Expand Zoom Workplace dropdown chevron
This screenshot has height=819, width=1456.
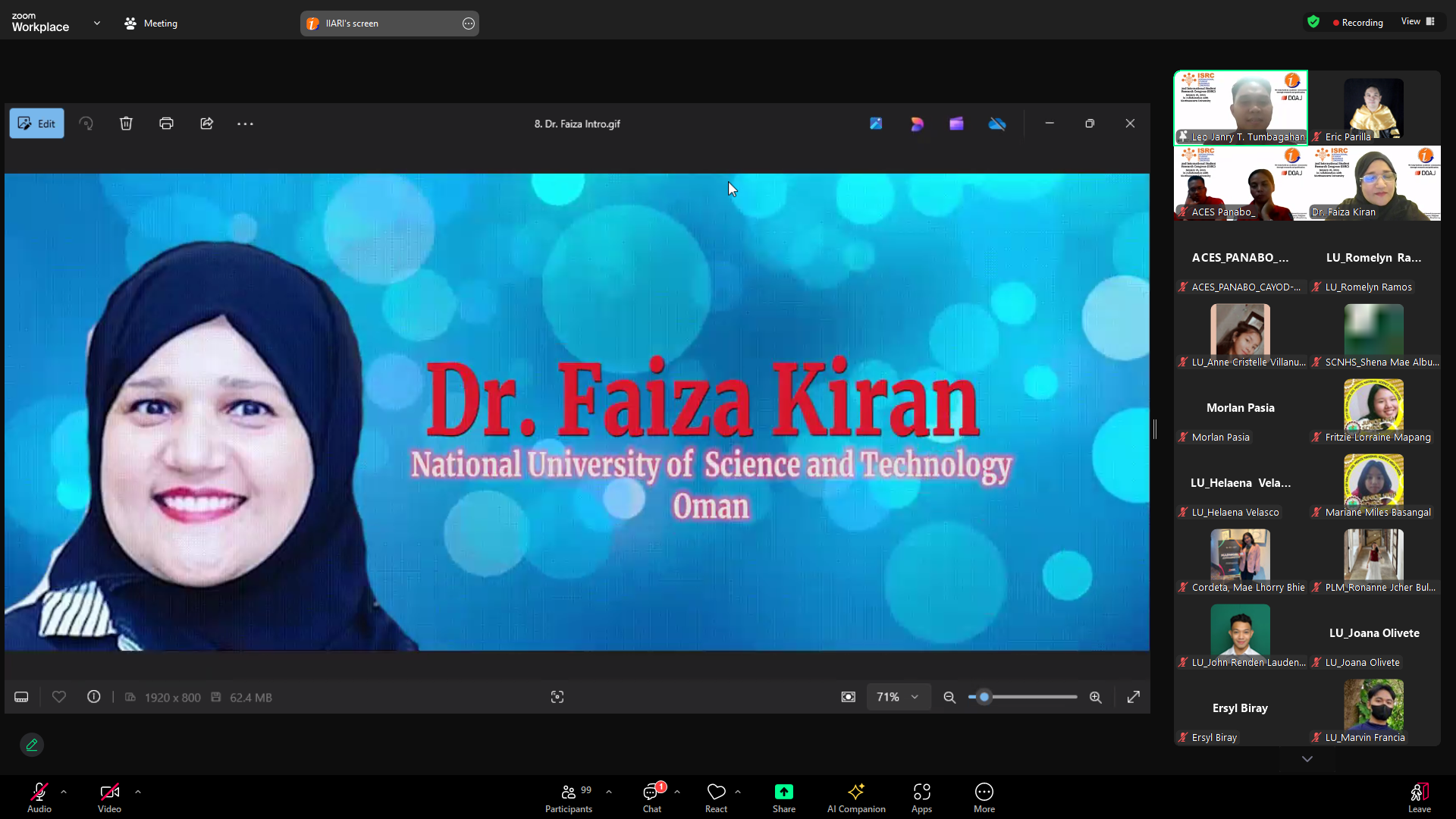point(97,24)
